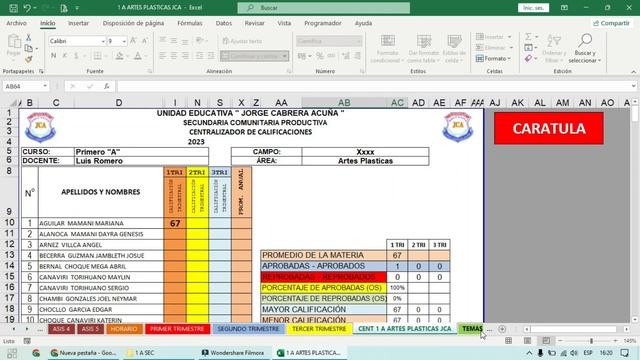Cut selection with scissors icon
The width and height of the screenshot is (640, 360).
(29, 38)
